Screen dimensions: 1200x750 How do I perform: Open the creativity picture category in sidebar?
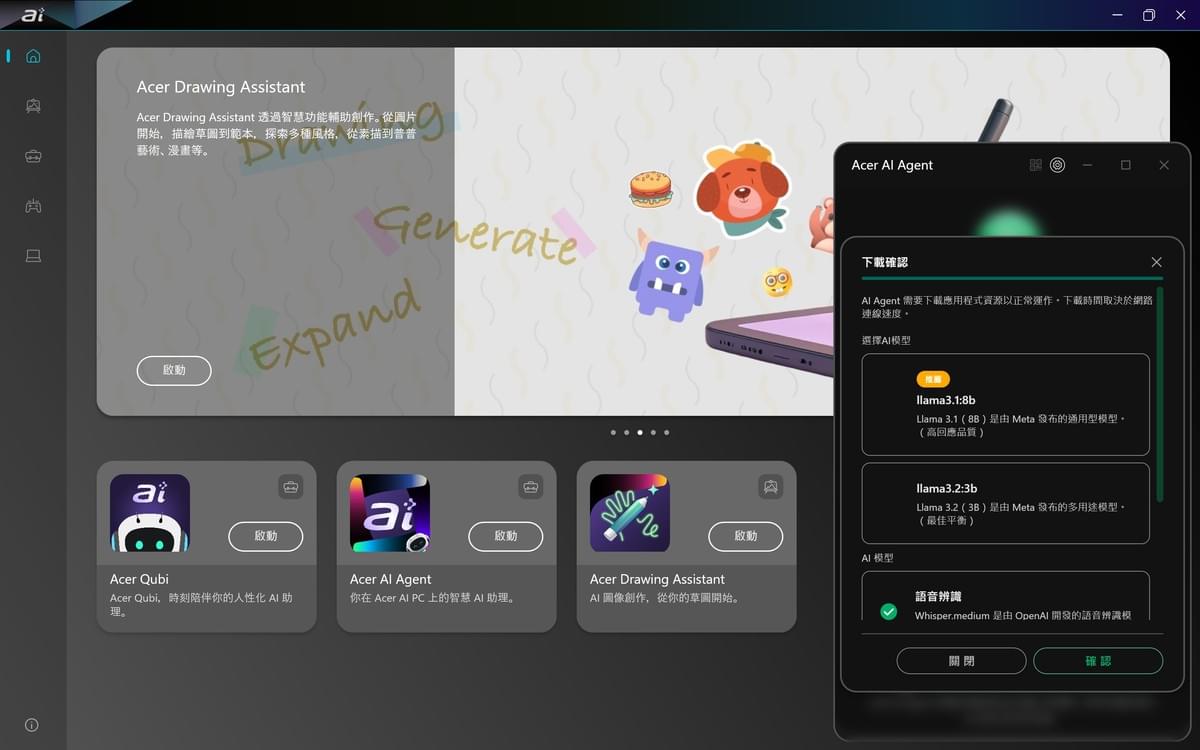[33, 106]
